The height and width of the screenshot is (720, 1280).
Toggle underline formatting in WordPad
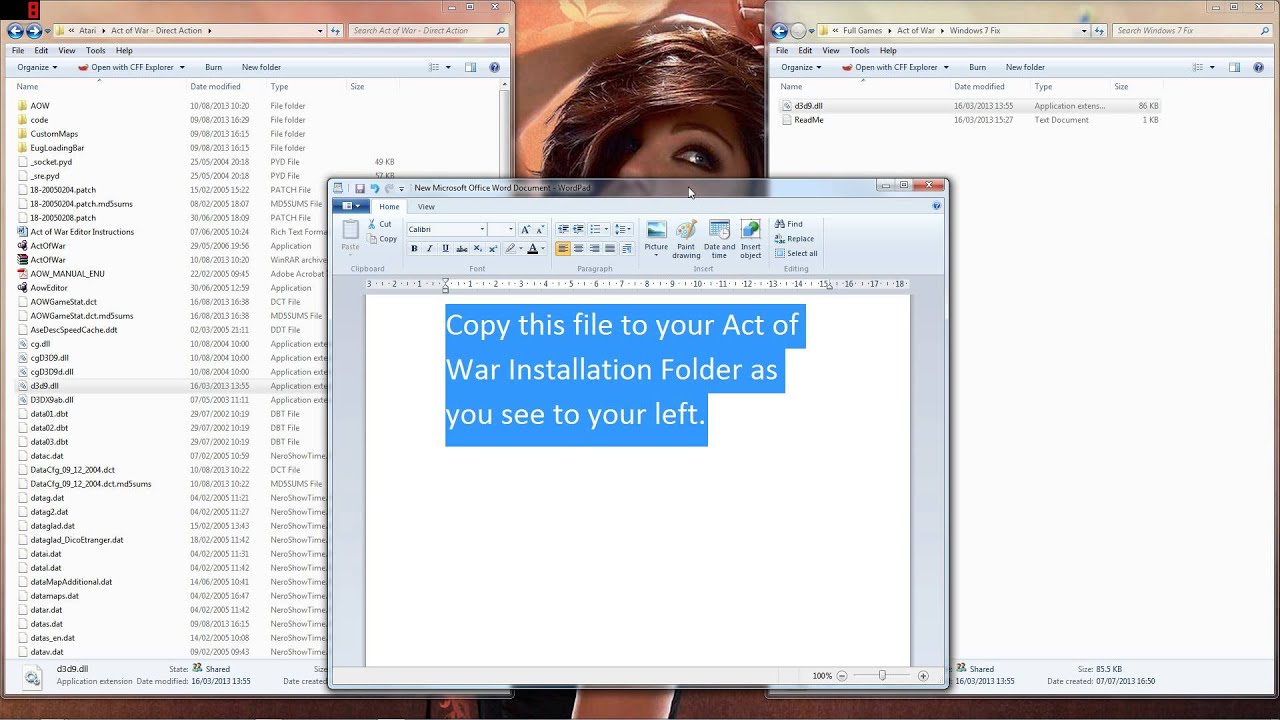pyautogui.click(x=446, y=249)
